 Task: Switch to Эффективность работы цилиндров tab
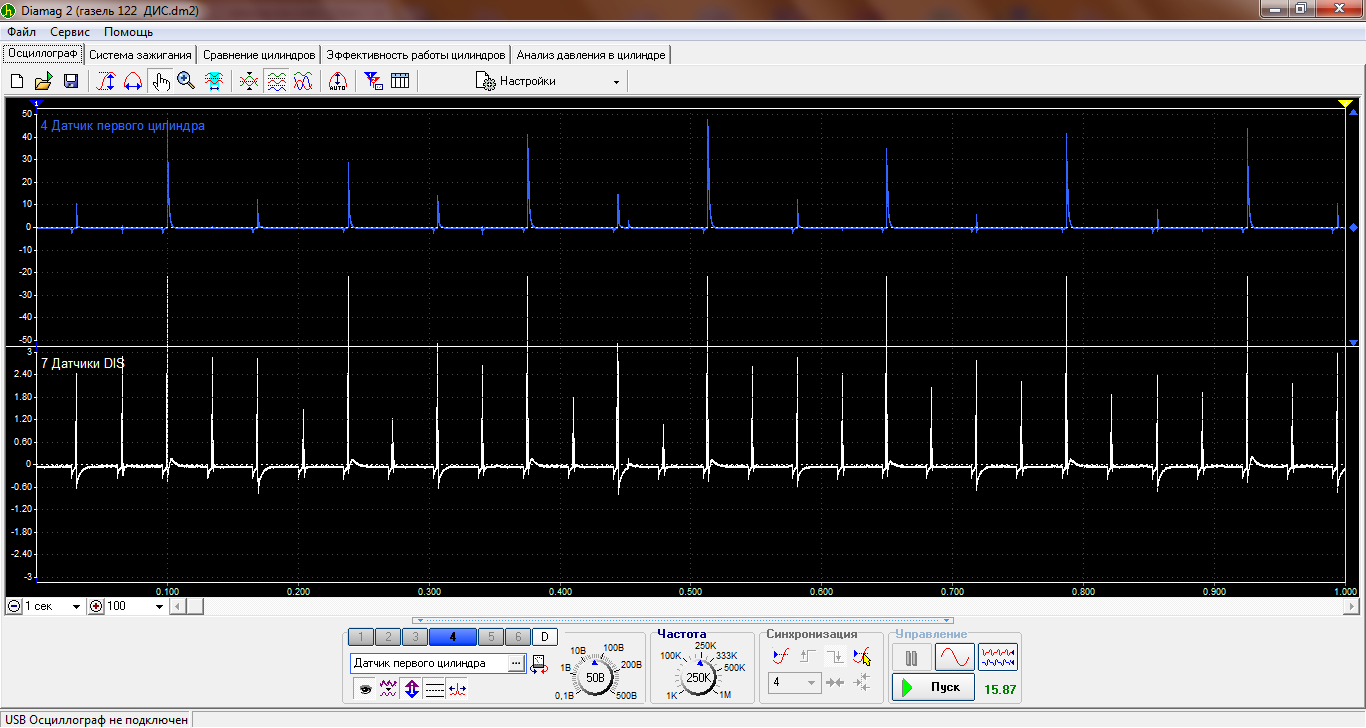(416, 55)
